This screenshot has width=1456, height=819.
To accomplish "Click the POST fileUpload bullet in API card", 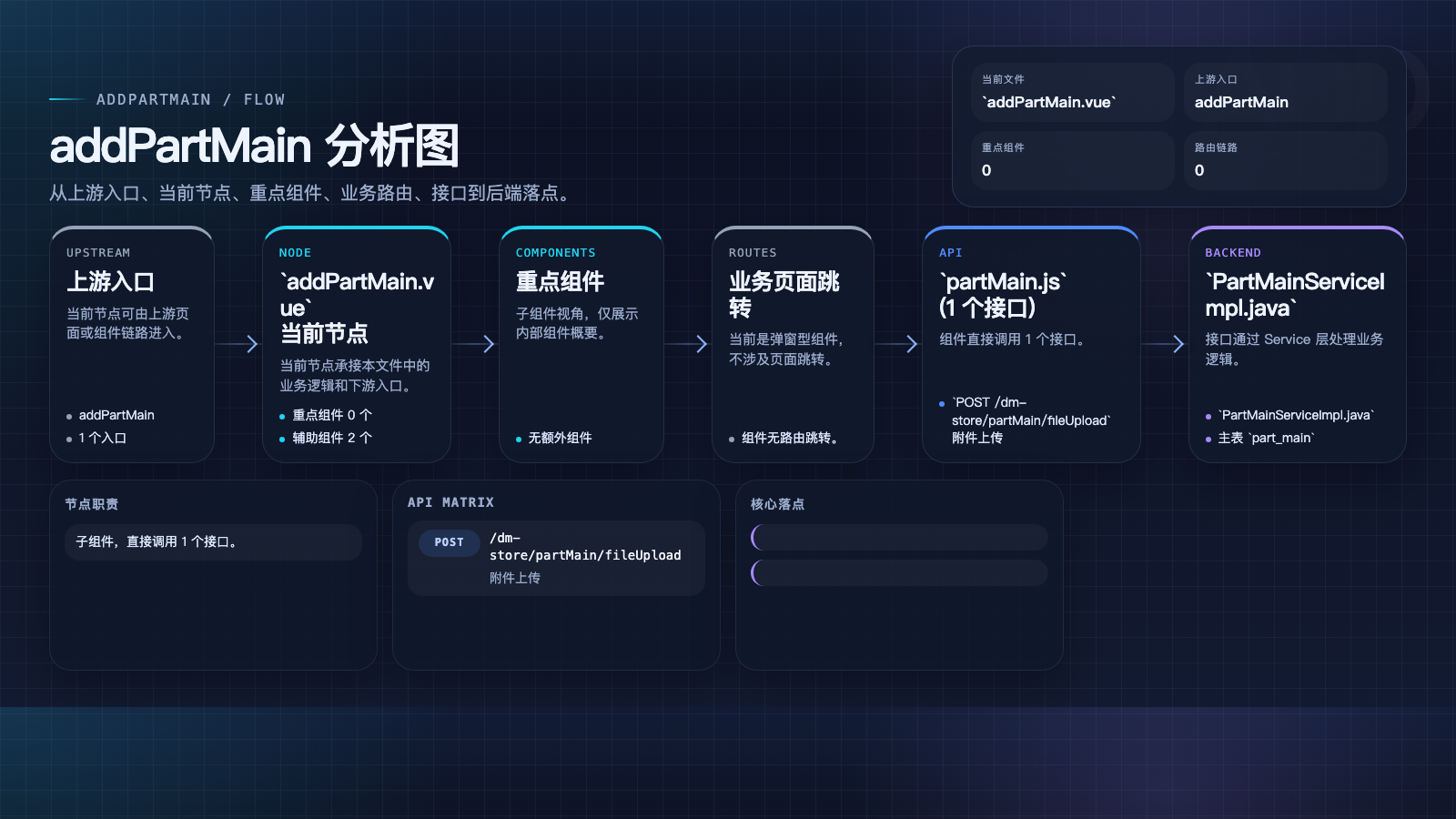I will (1031, 420).
